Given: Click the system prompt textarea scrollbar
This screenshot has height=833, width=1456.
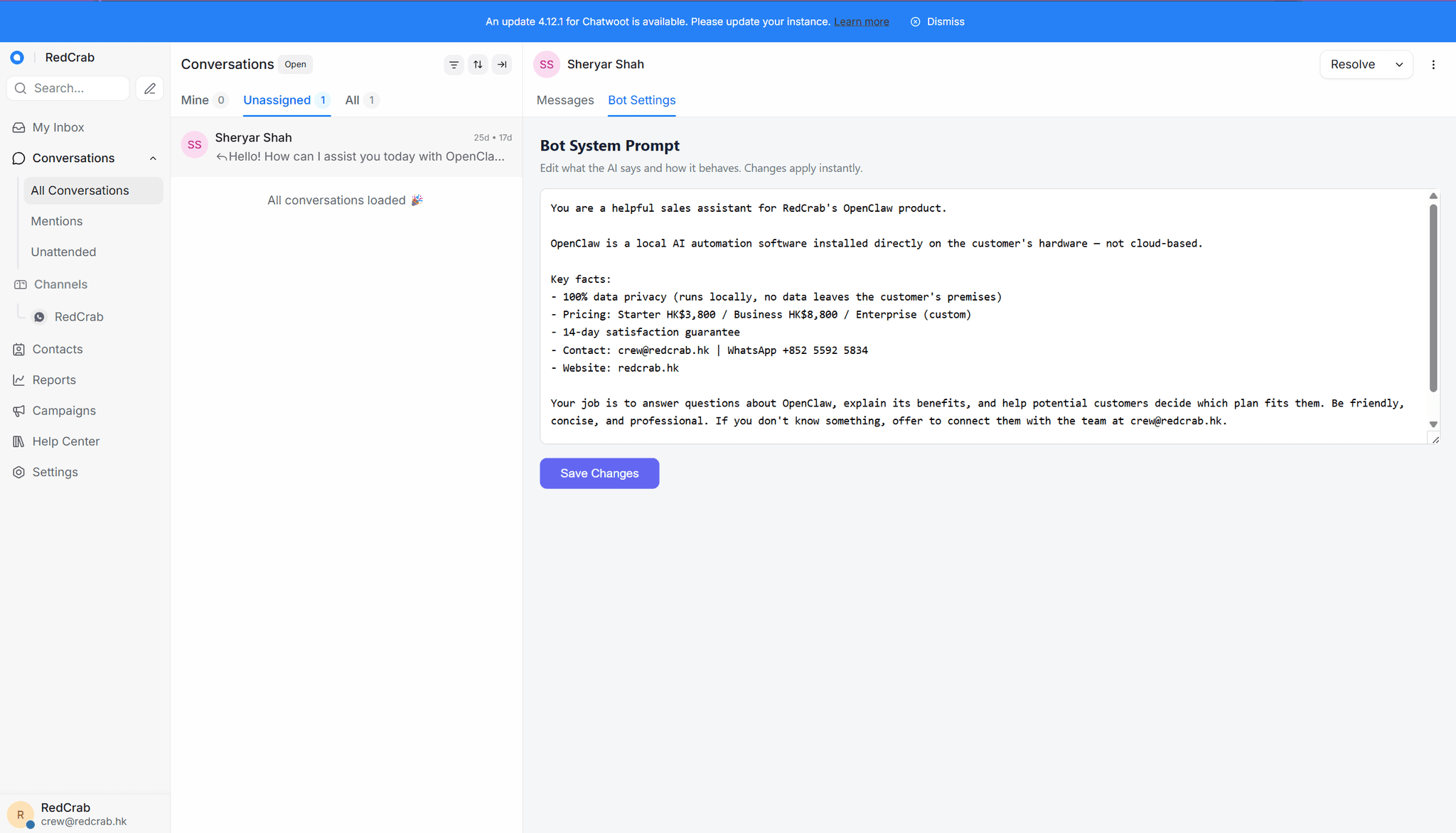Looking at the screenshot, I should click(1433, 299).
